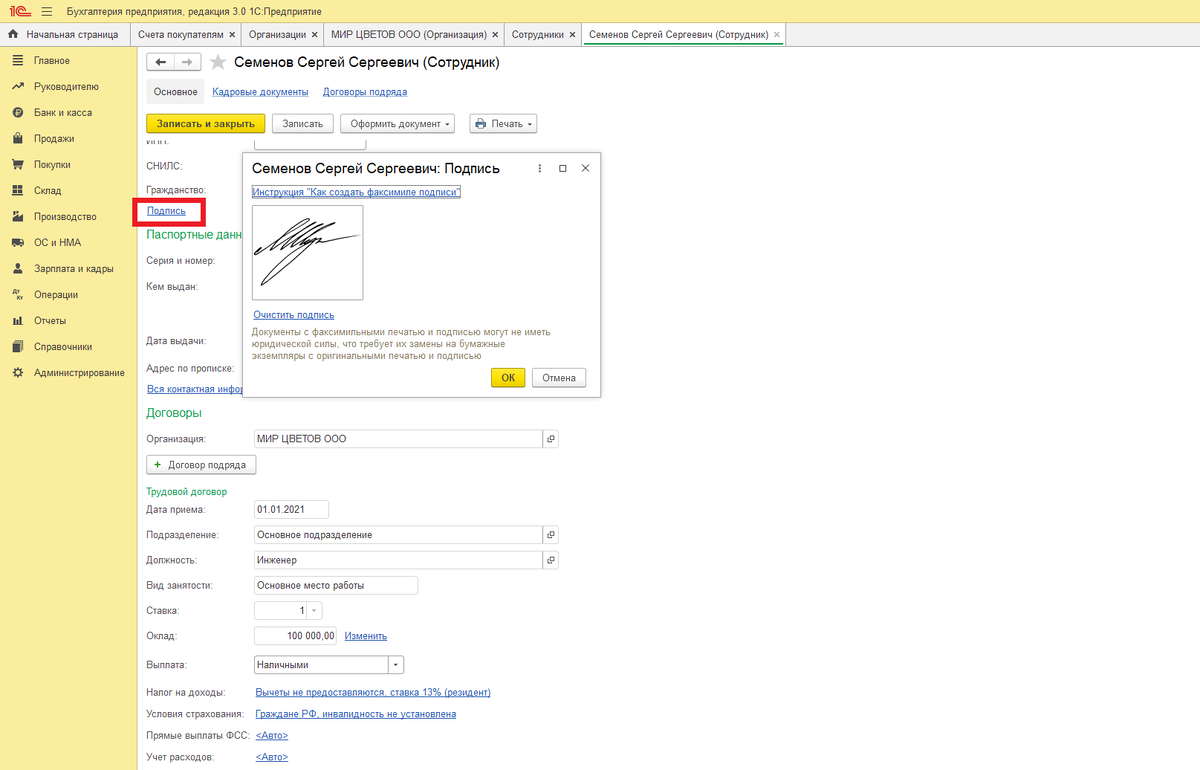Open signature dialog more-options dots

pyautogui.click(x=540, y=169)
